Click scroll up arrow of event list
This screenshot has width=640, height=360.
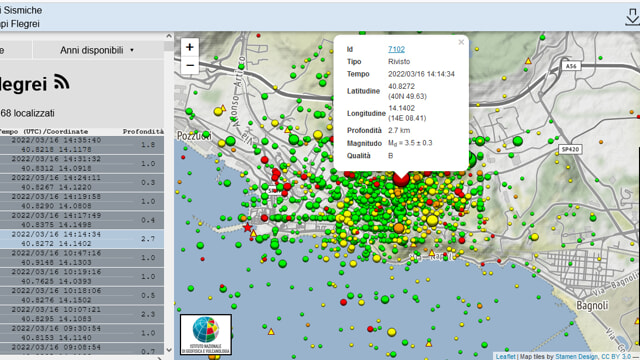coord(169,36)
